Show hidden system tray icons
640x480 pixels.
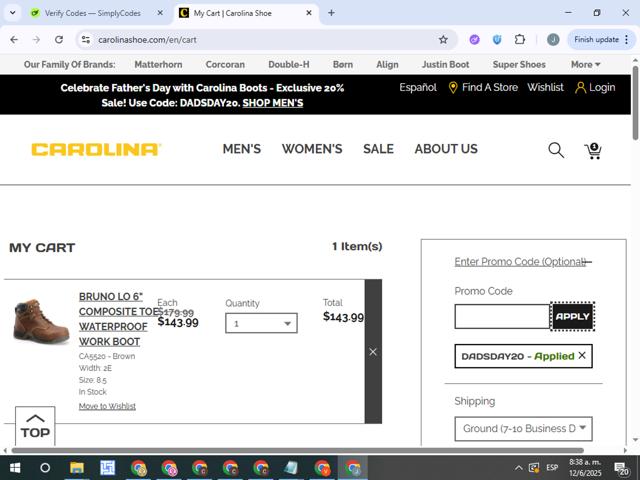pyautogui.click(x=518, y=468)
